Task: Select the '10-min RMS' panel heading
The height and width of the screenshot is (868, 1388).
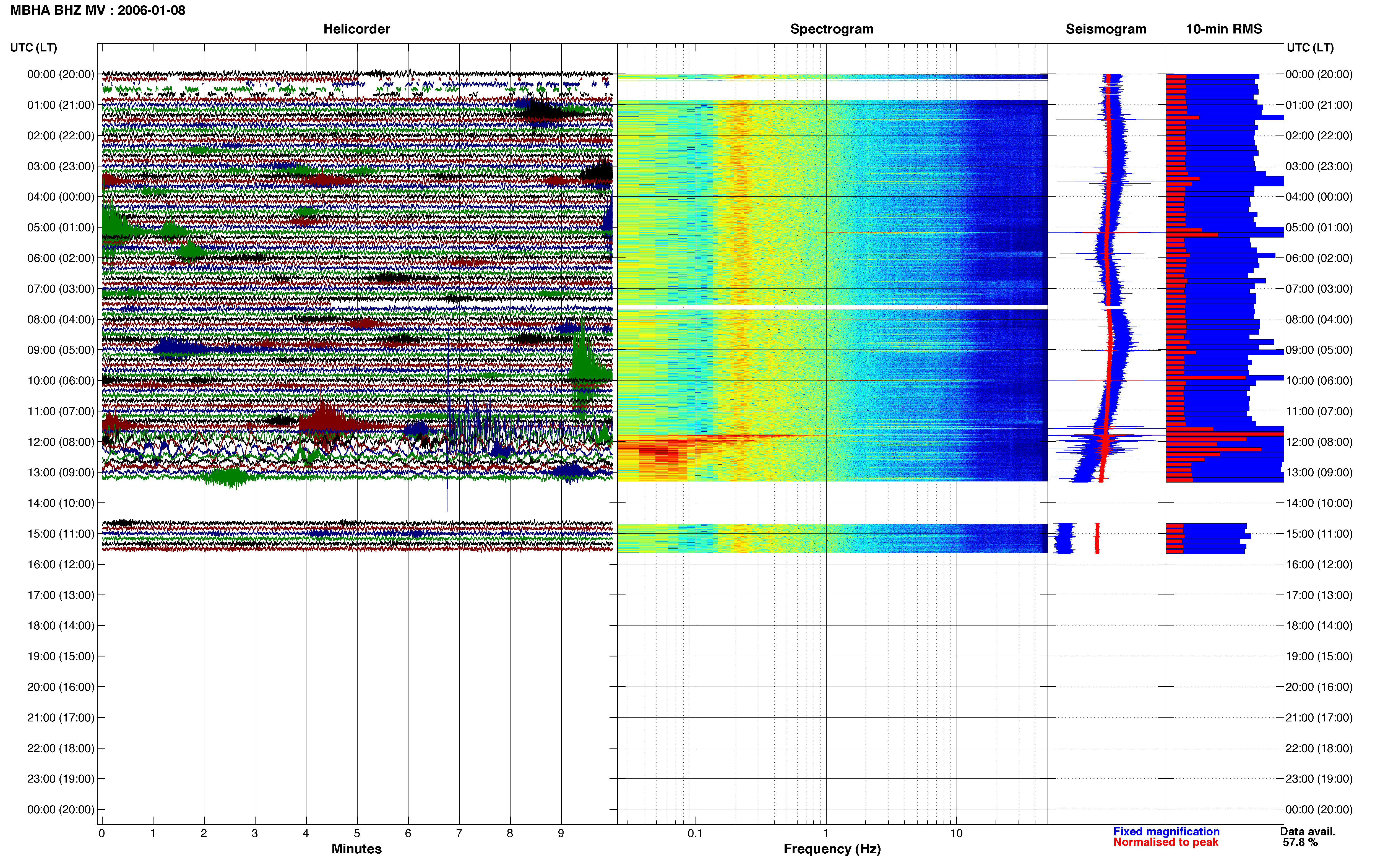Action: [1224, 29]
